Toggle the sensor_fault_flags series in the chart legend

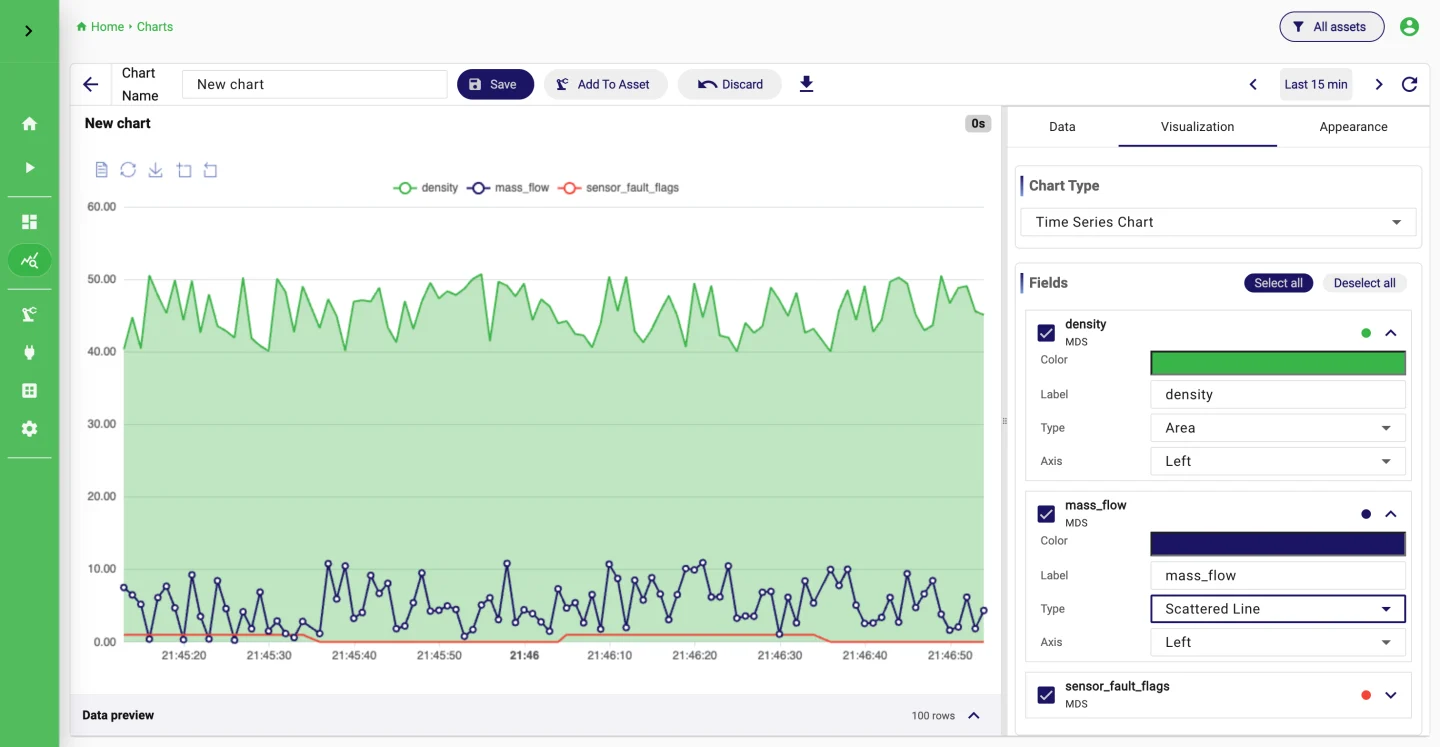click(619, 188)
